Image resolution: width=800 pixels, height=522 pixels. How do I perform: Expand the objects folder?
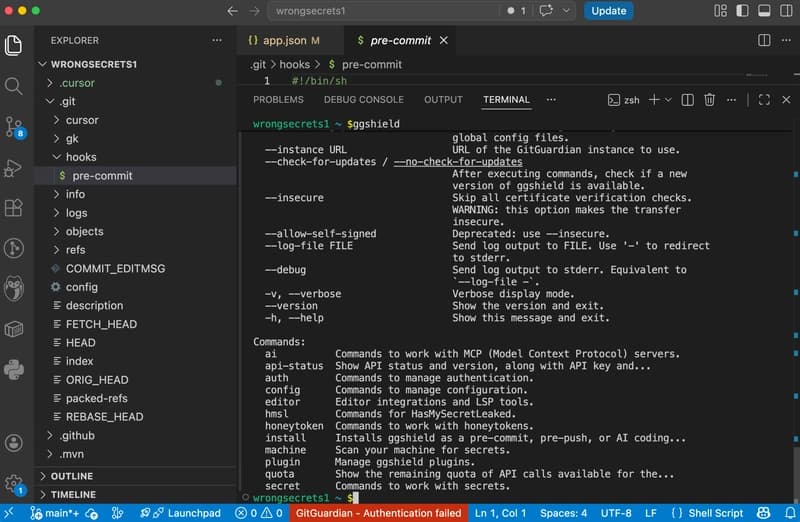[x=136, y=231]
